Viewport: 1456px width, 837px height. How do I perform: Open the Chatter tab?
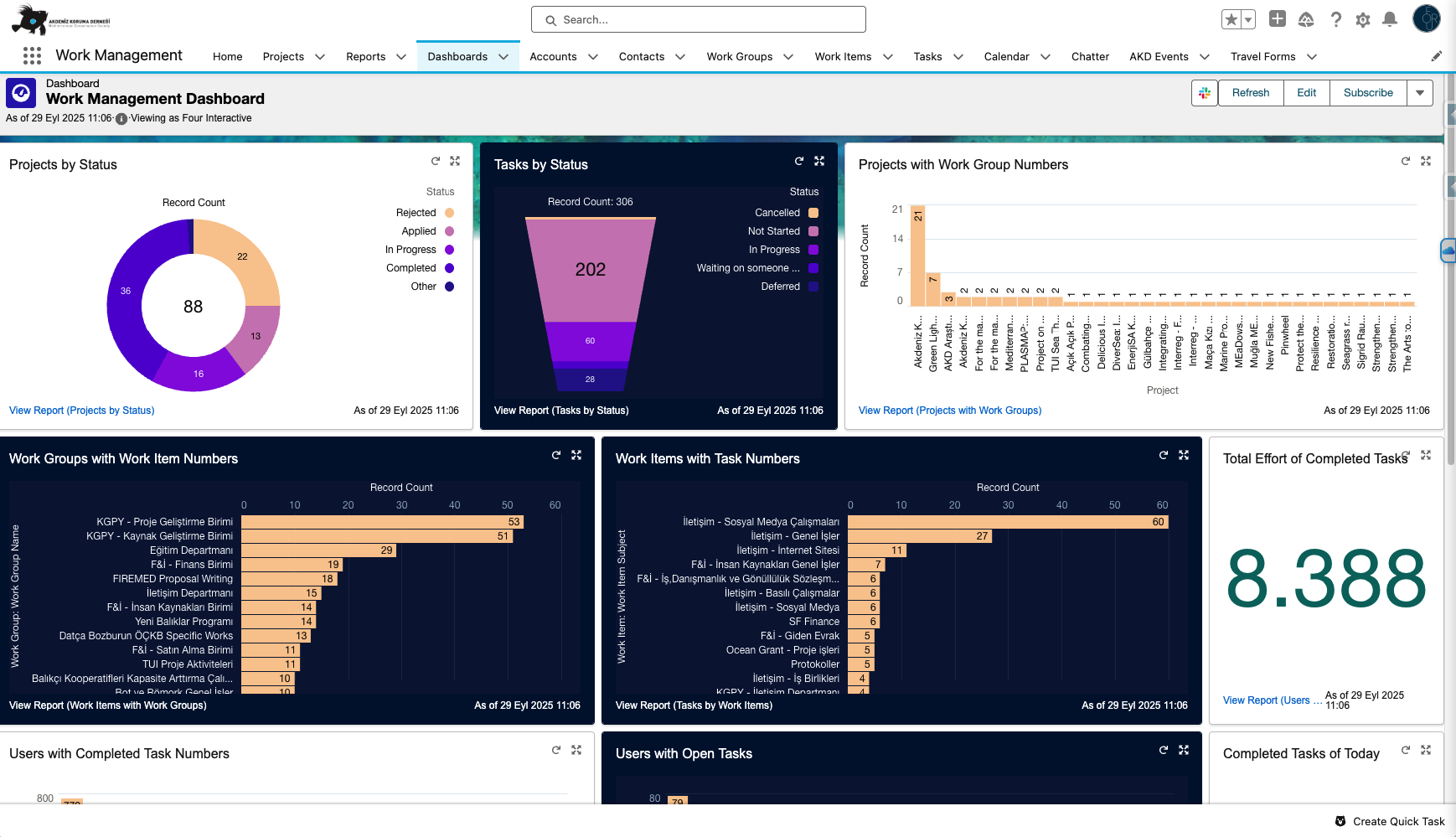pyautogui.click(x=1090, y=57)
